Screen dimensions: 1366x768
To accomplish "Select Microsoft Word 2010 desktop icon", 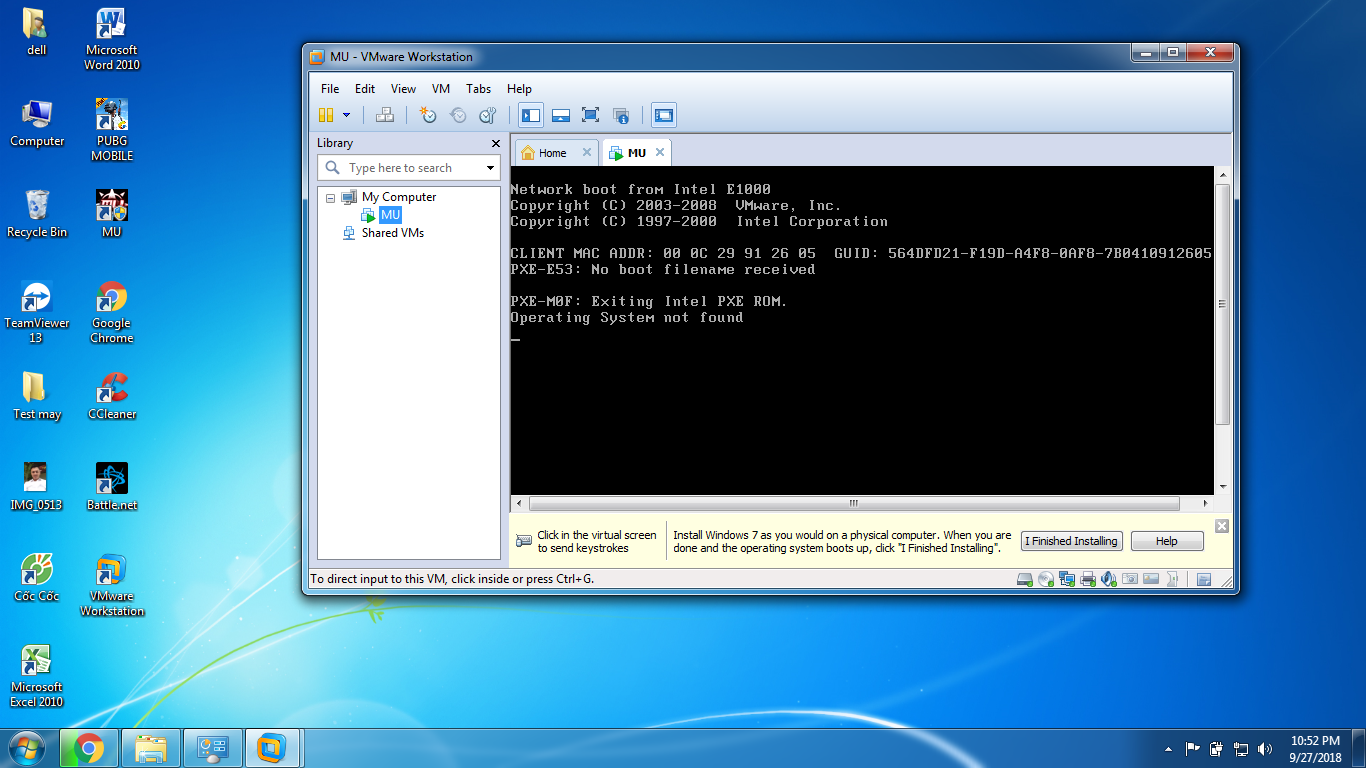I will coord(112,40).
